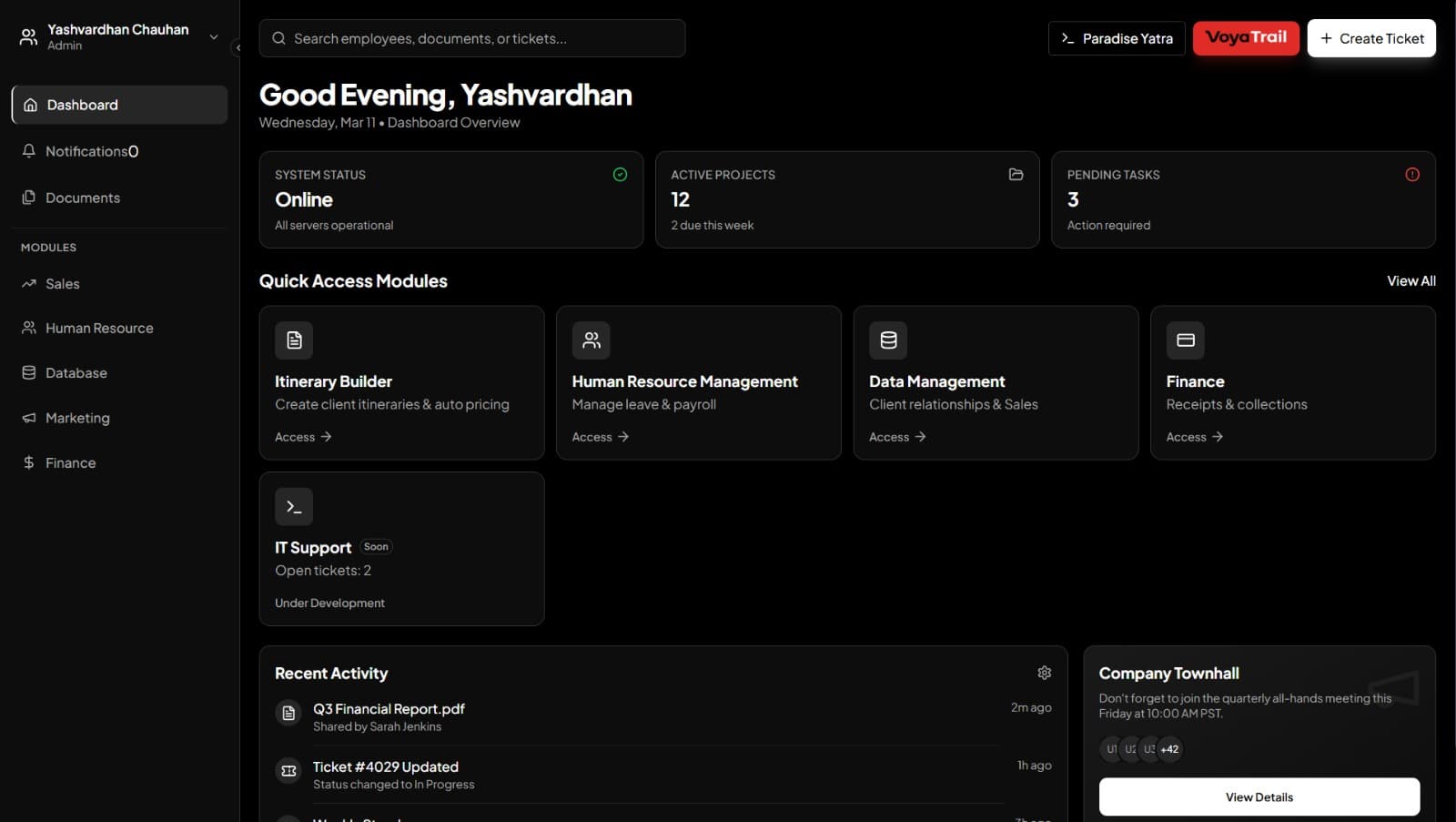1456x822 pixels.
Task: Select the Sales trending-arrow icon
Action: [28, 283]
